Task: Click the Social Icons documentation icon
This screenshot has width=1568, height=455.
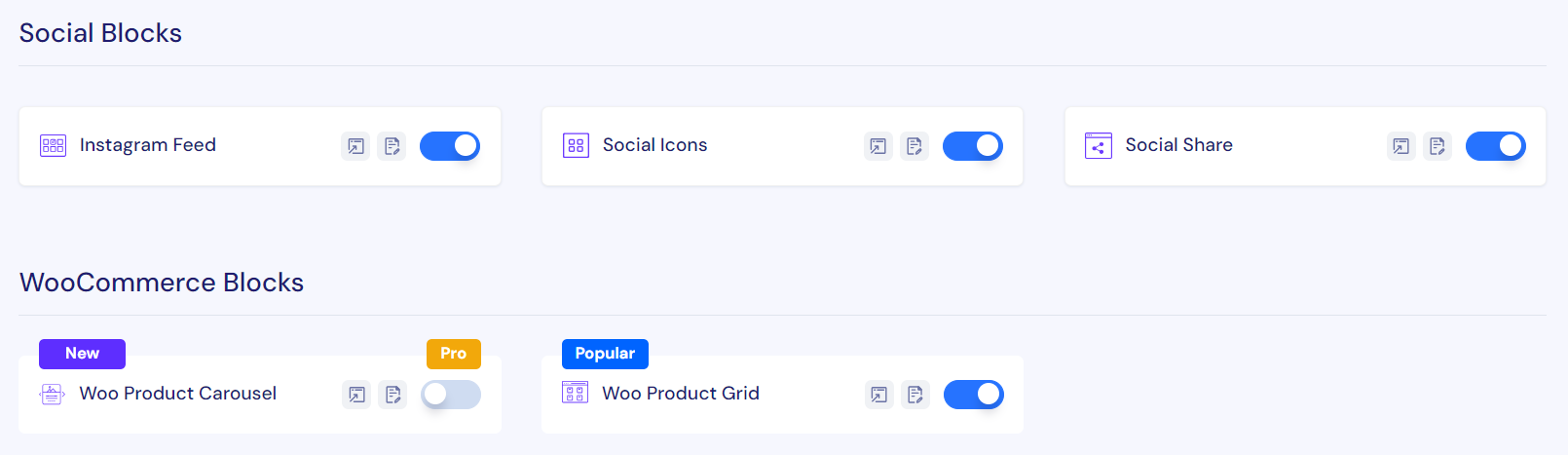Action: 915,146
